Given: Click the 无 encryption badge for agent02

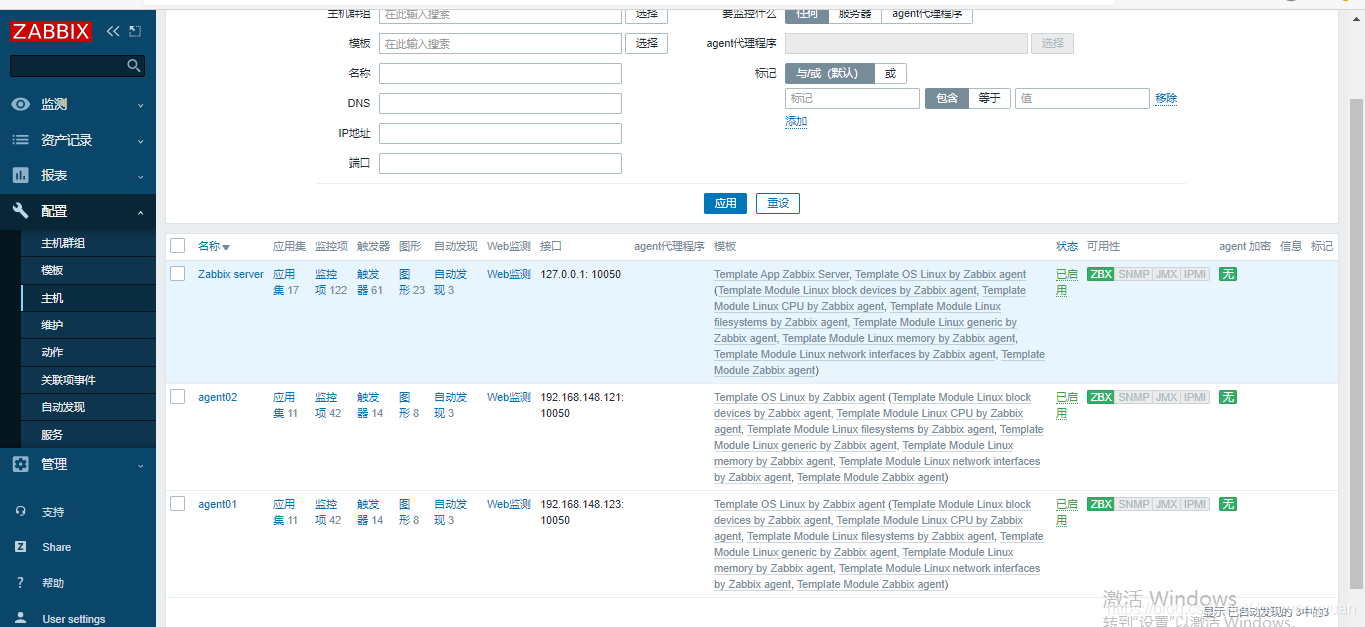Looking at the screenshot, I should [x=1228, y=397].
